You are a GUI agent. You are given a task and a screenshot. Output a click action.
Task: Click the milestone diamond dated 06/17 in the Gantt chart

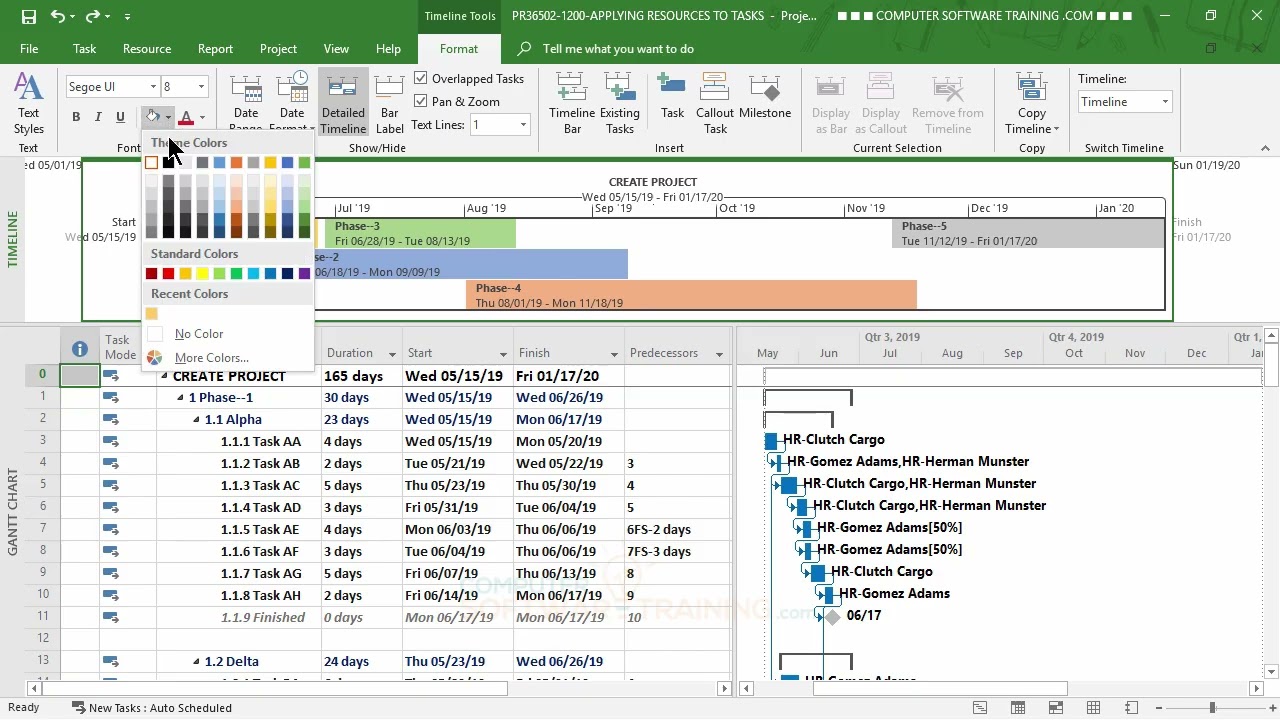[832, 617]
